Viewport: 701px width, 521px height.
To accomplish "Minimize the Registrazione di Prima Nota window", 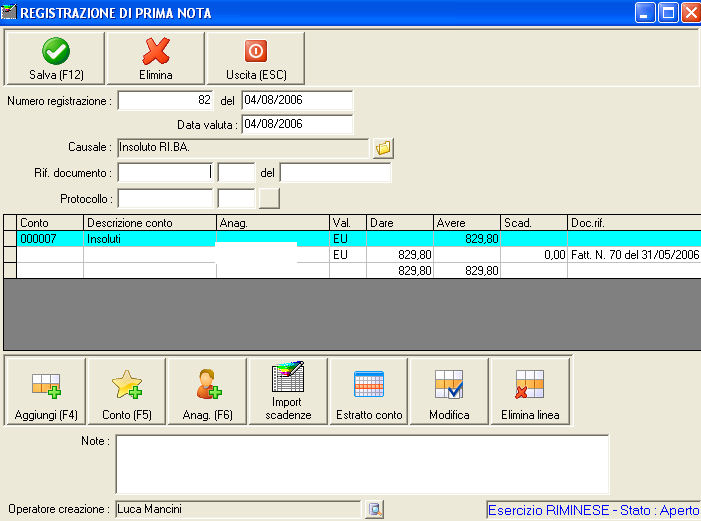I will 645,13.
